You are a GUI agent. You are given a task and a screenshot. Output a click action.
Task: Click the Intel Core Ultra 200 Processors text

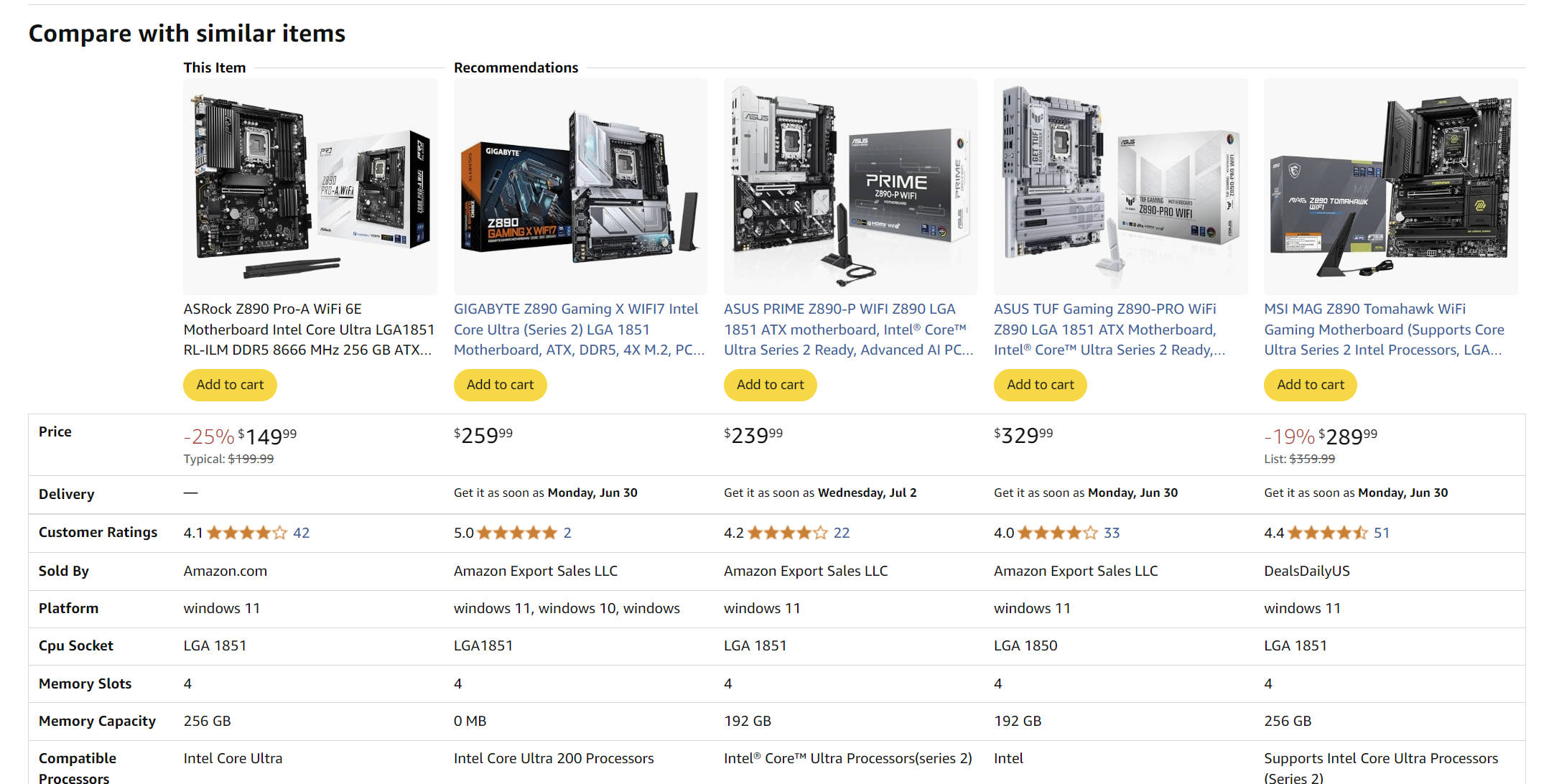[x=554, y=758]
